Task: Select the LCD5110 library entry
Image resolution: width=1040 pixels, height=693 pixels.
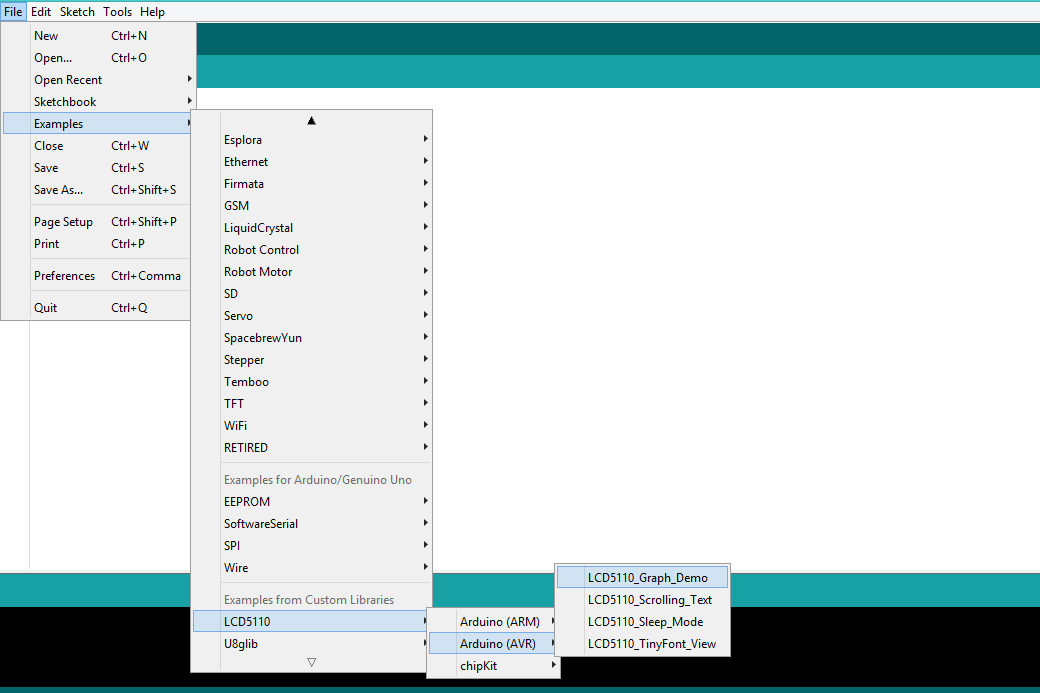Action: 312,621
